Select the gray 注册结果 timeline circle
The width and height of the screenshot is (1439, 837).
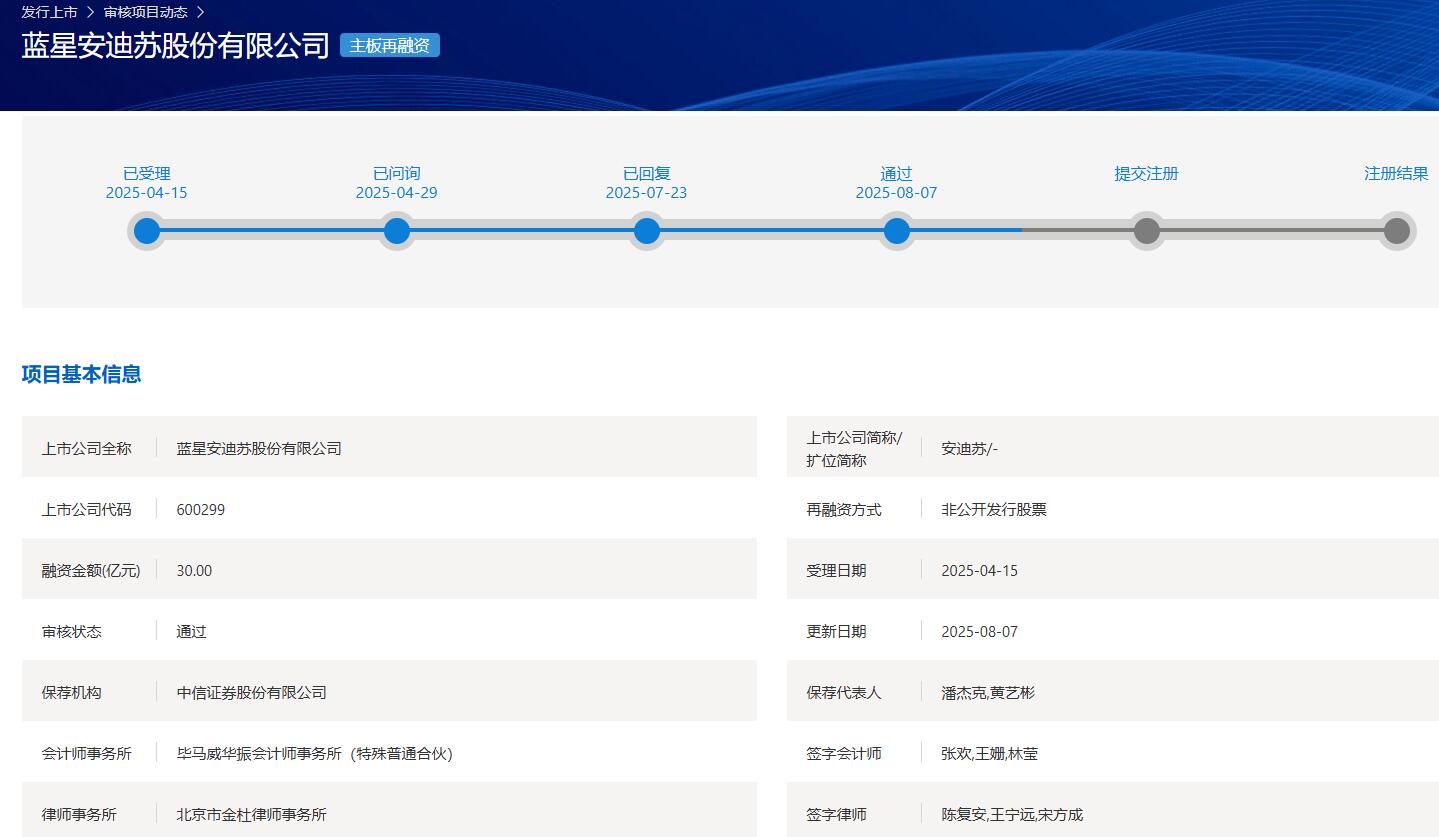(x=1396, y=231)
